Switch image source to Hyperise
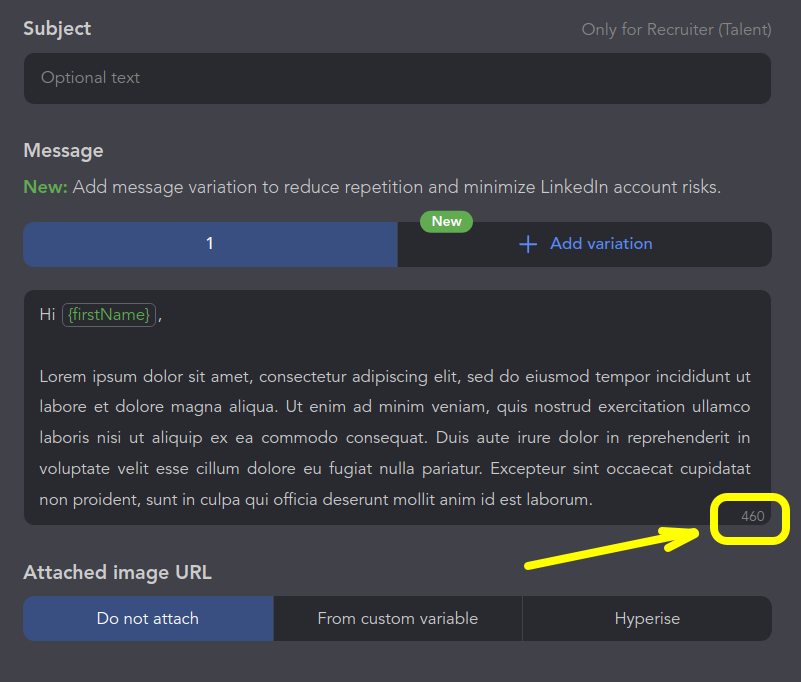 647,618
